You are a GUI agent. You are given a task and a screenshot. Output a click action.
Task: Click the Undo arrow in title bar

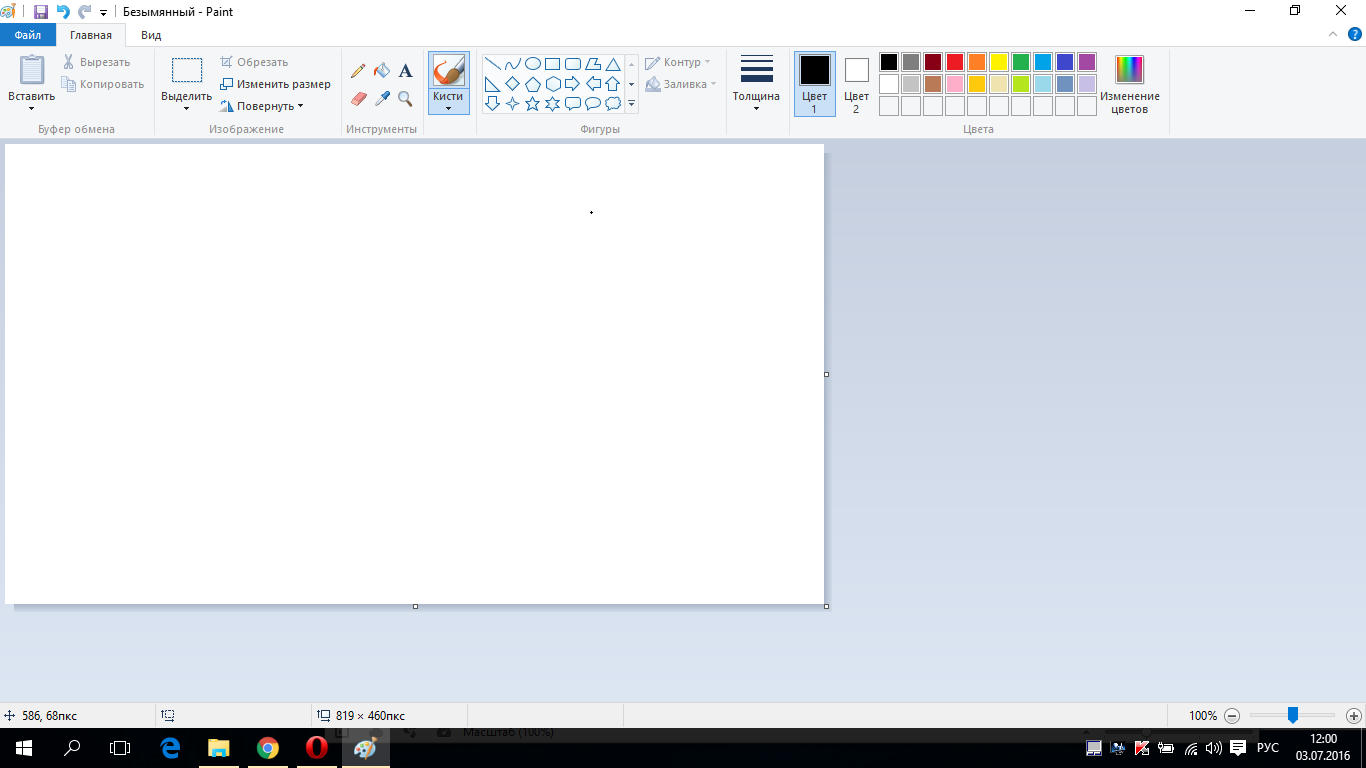(x=63, y=12)
